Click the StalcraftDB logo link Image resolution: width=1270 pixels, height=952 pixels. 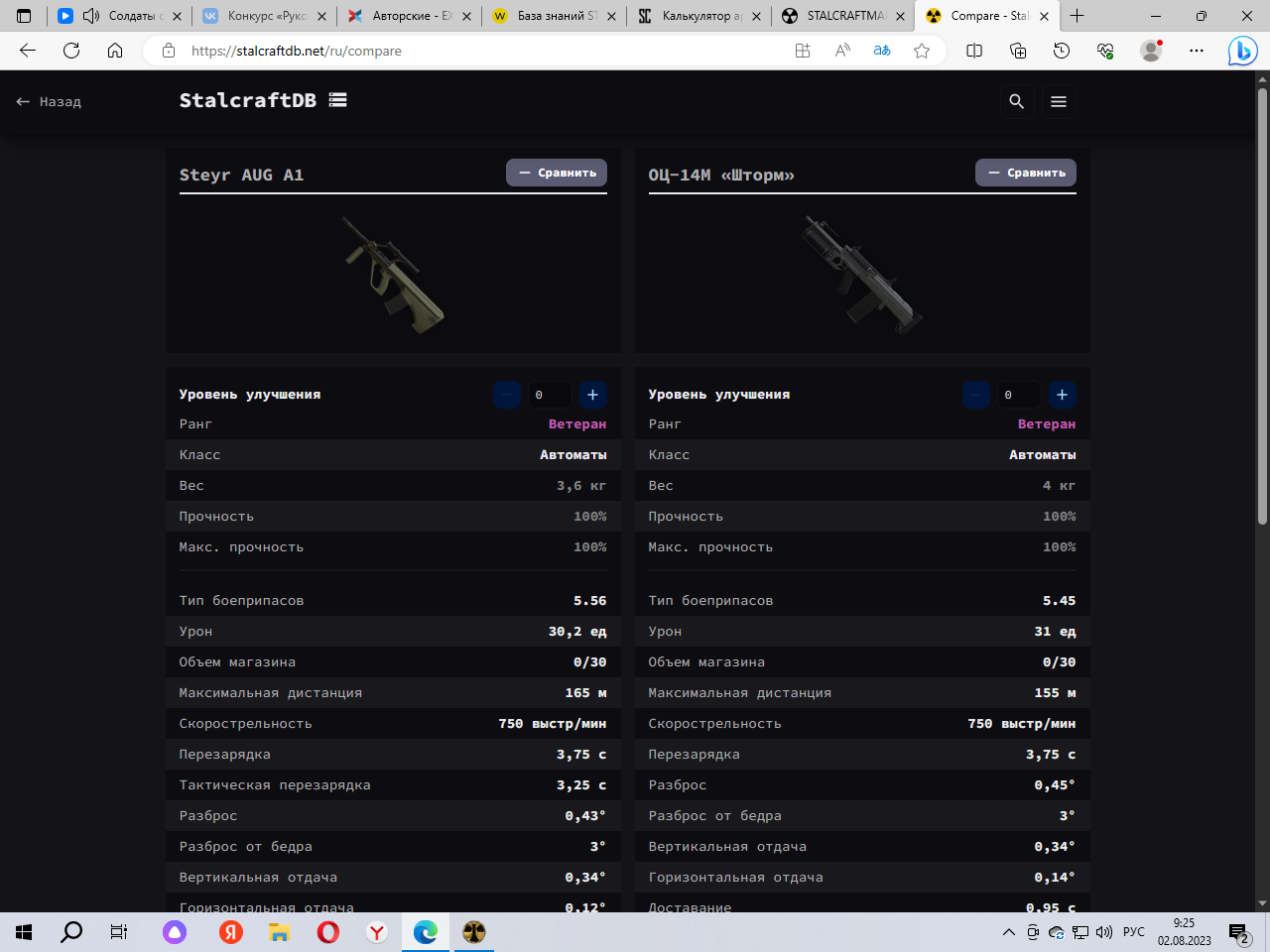263,100
